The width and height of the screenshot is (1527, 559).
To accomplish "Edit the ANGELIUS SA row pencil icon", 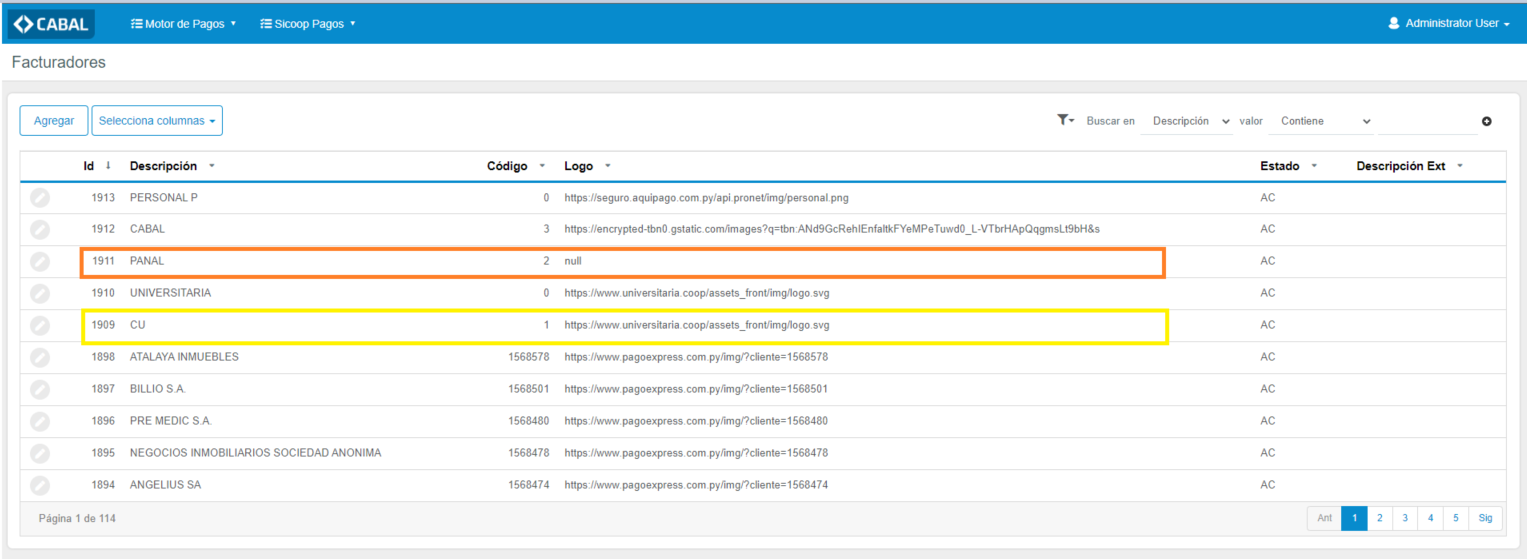I will pyautogui.click(x=40, y=486).
